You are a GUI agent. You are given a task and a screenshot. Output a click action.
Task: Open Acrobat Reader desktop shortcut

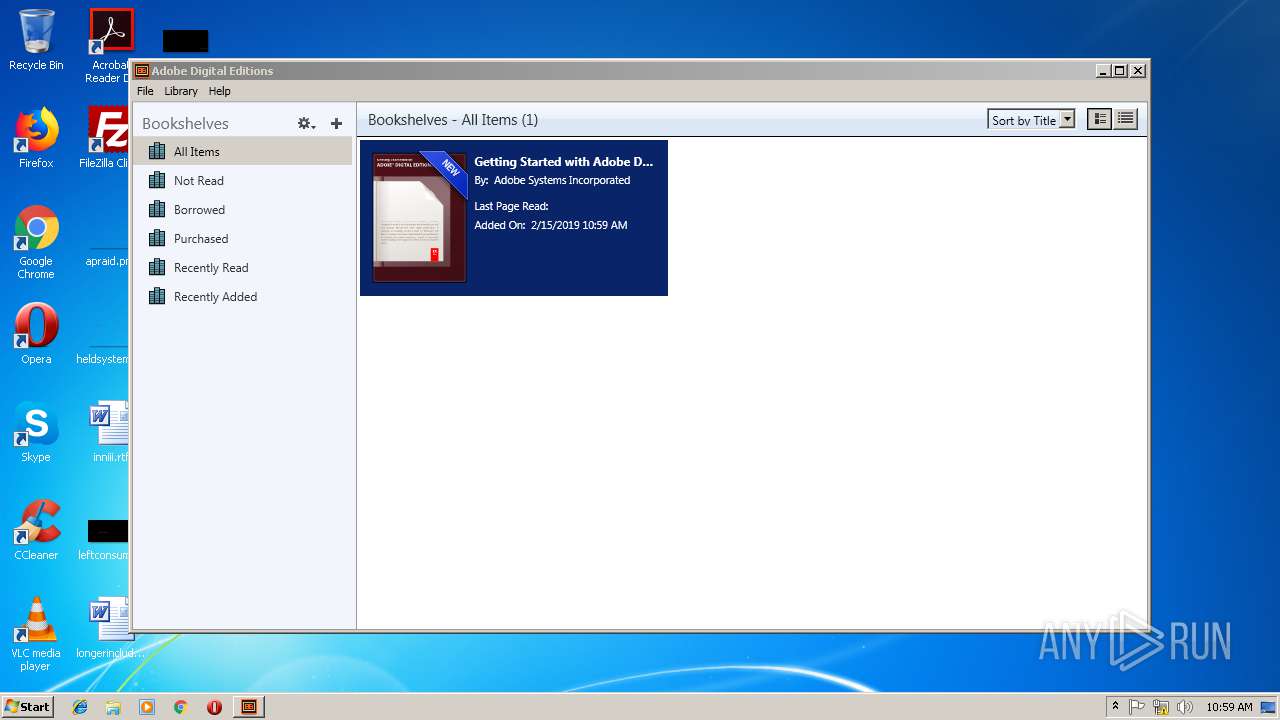pos(110,45)
